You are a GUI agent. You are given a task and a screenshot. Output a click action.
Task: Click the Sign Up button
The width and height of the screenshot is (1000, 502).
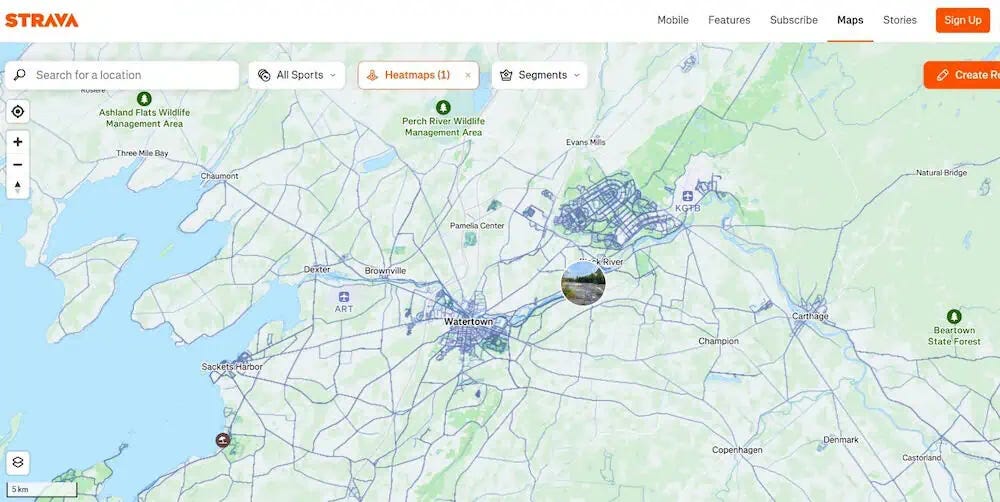click(962, 20)
